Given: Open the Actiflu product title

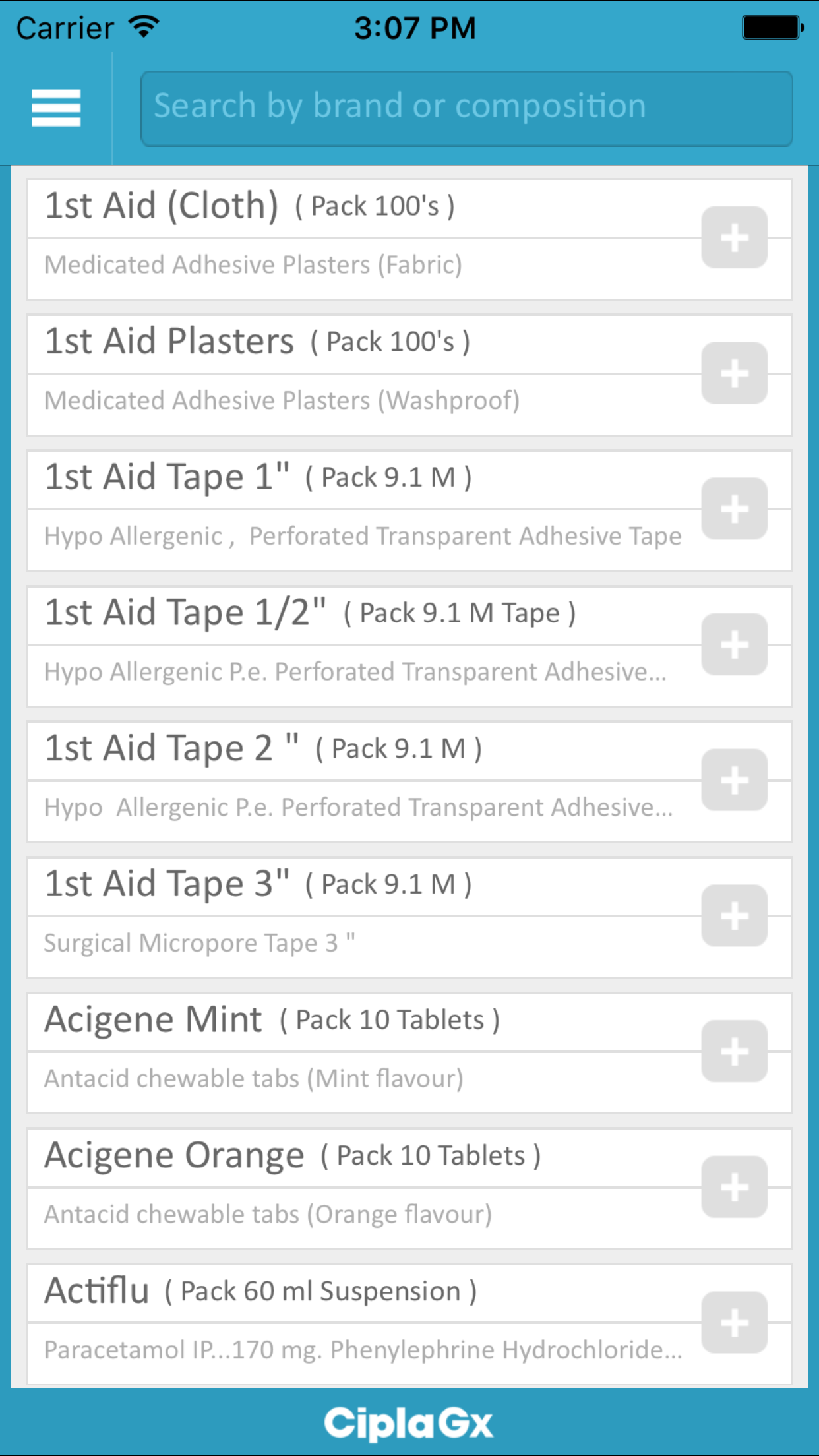Looking at the screenshot, I should (x=97, y=1291).
